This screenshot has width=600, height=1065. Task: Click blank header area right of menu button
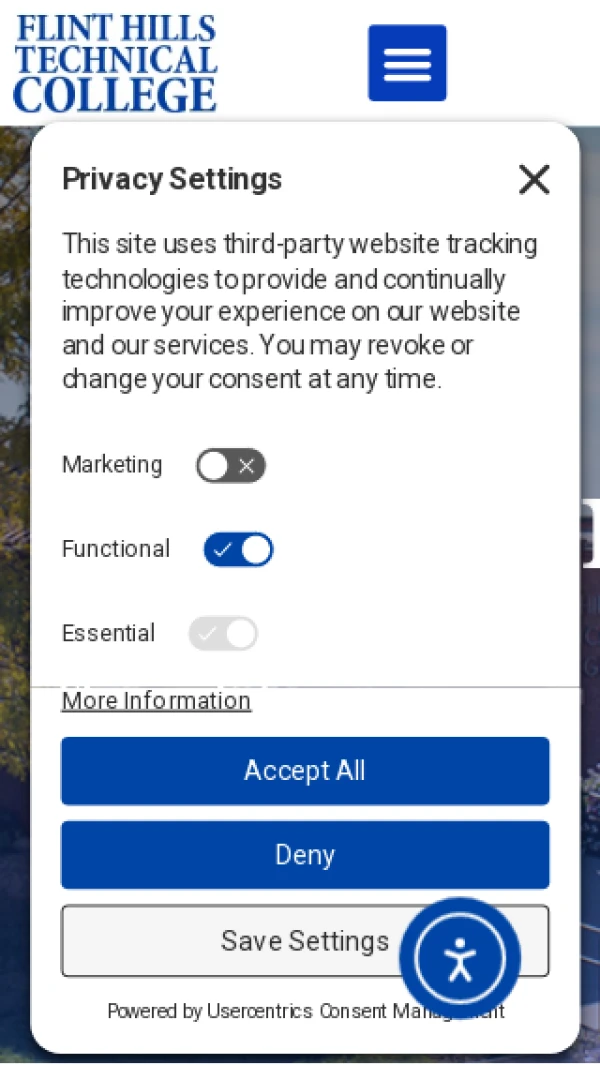point(525,63)
